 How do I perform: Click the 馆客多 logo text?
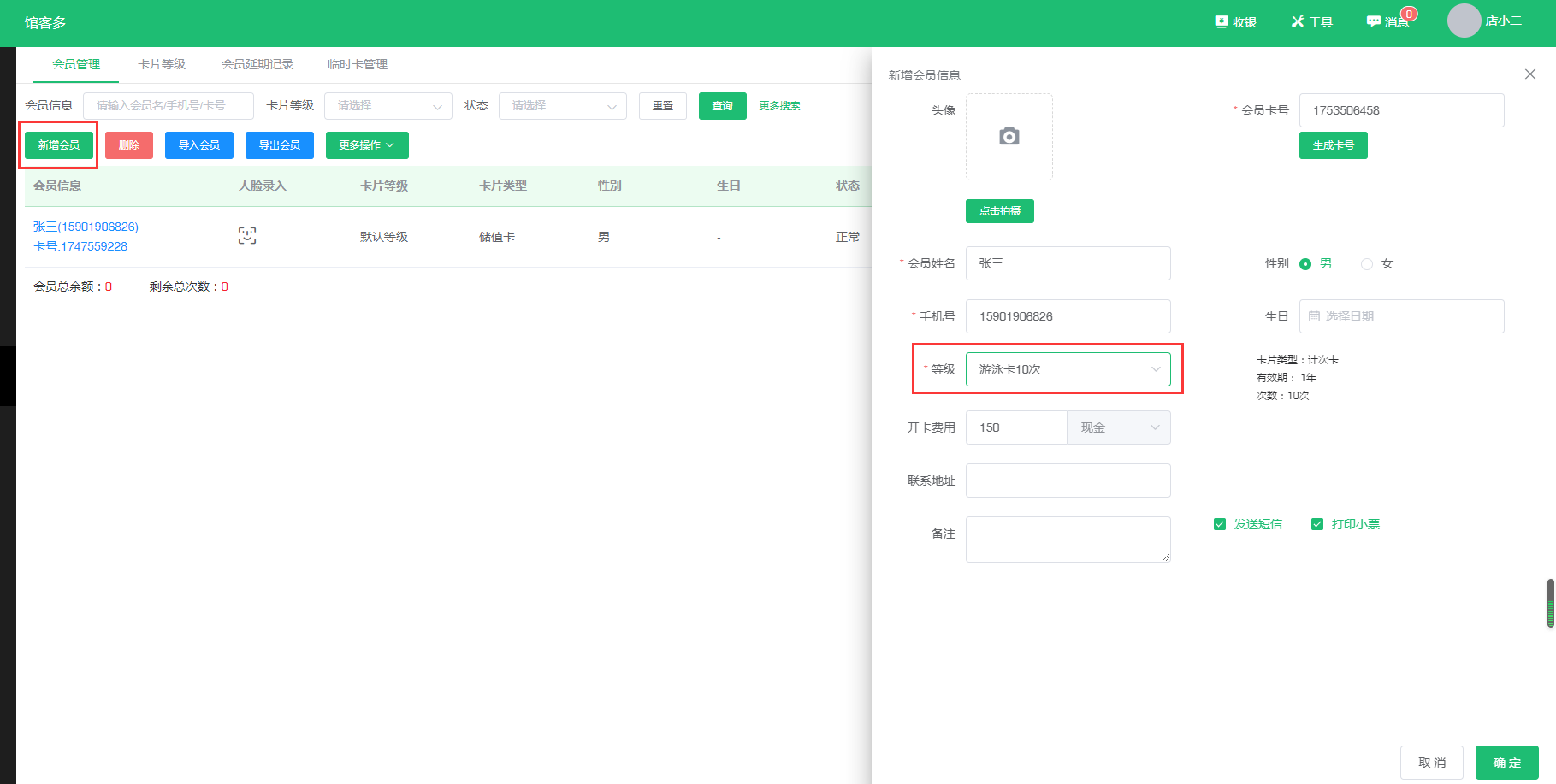click(x=45, y=22)
